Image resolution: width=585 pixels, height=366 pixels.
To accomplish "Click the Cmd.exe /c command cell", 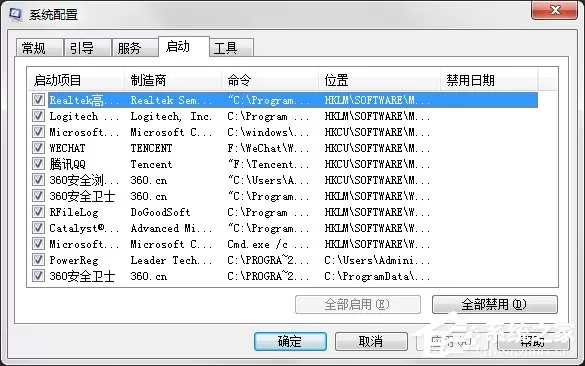I will pyautogui.click(x=268, y=244).
